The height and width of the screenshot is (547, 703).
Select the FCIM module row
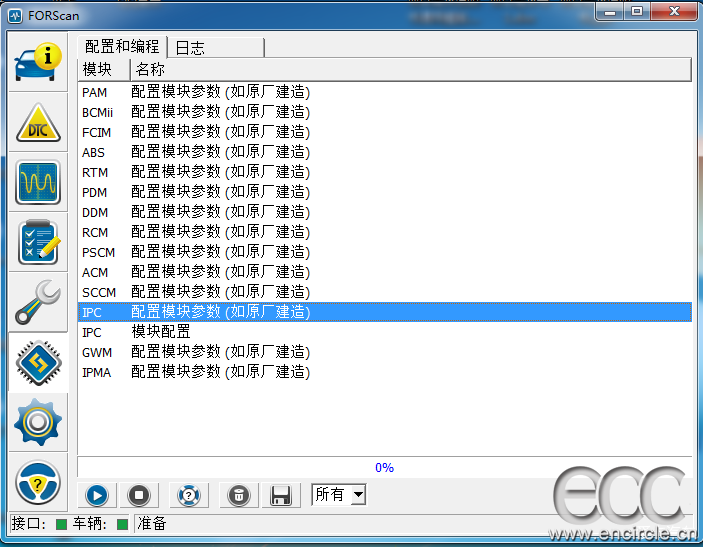pyautogui.click(x=385, y=132)
